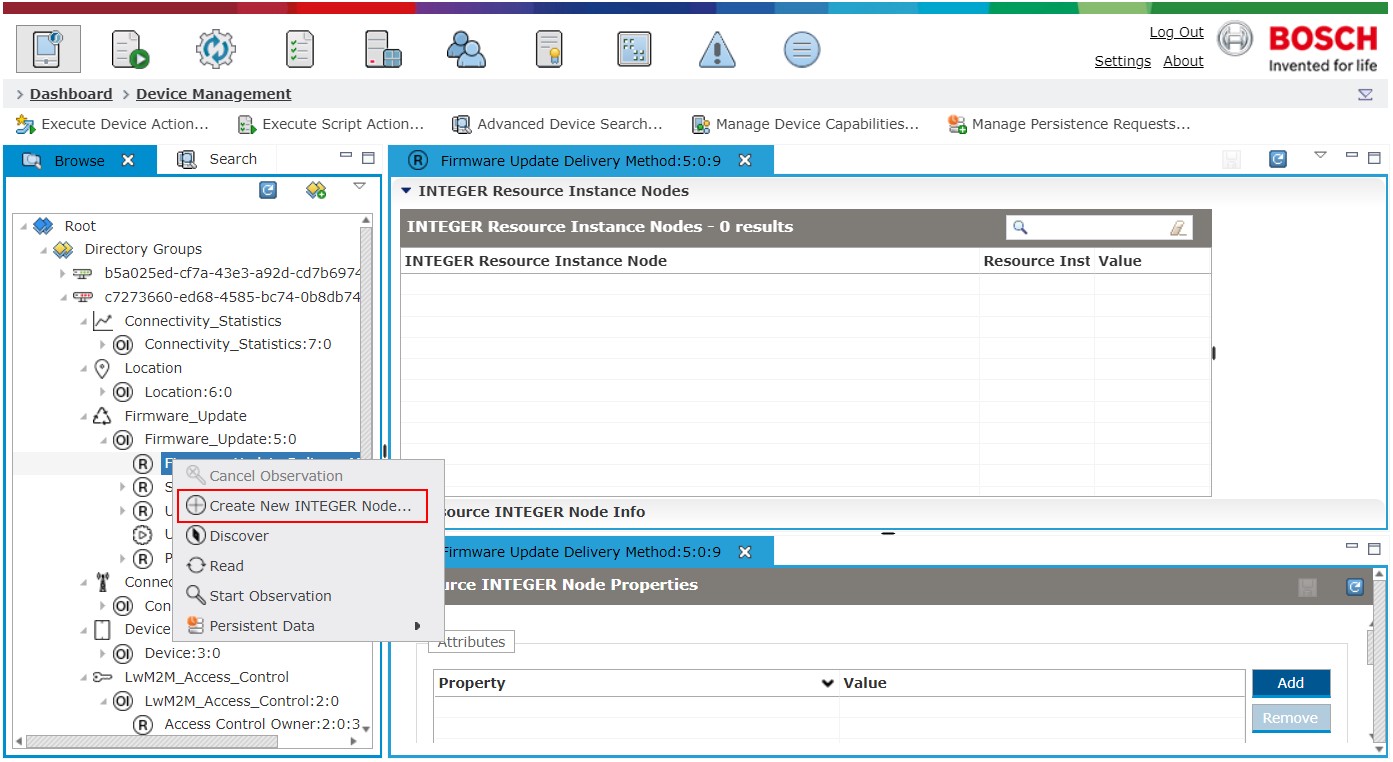Select Create New INTEGER Node menu entry

coord(302,506)
